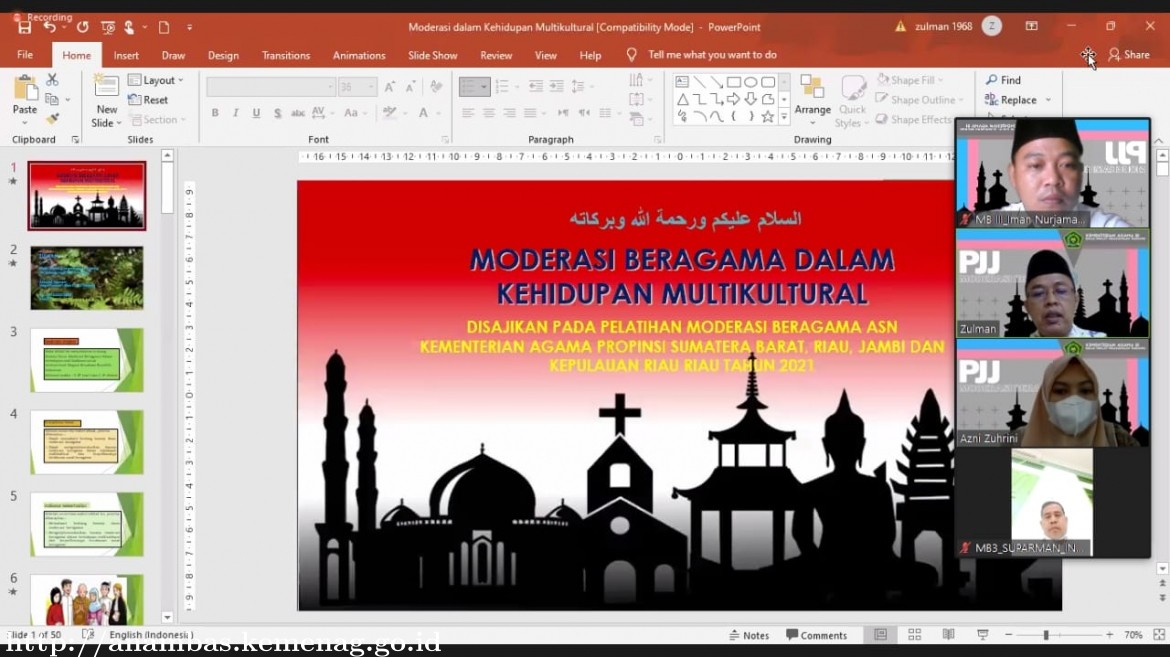Select slide 3 thumbnail in slide panel
Image resolution: width=1170 pixels, height=657 pixels.
click(87, 360)
